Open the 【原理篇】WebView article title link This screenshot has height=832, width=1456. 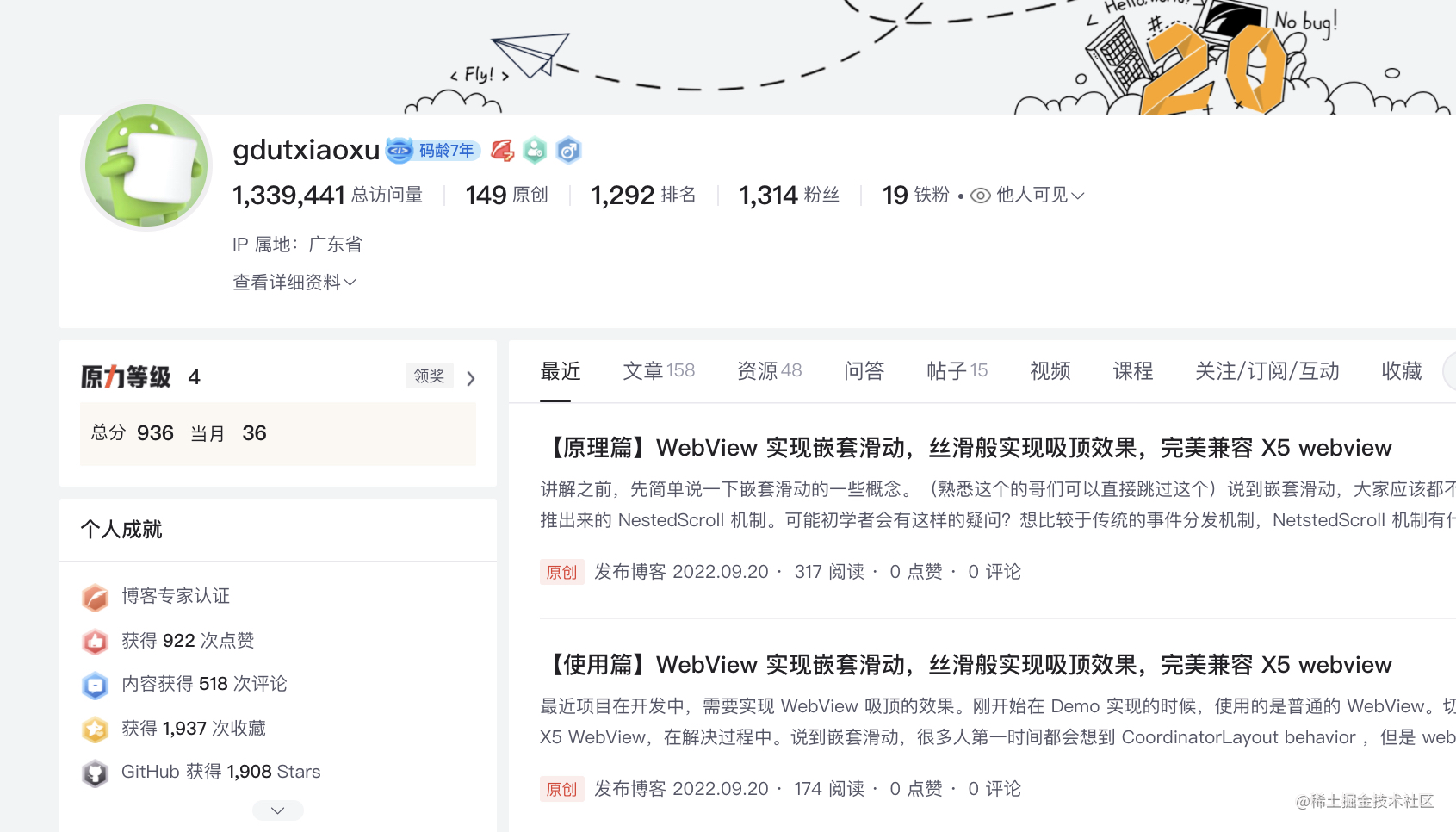pos(965,448)
